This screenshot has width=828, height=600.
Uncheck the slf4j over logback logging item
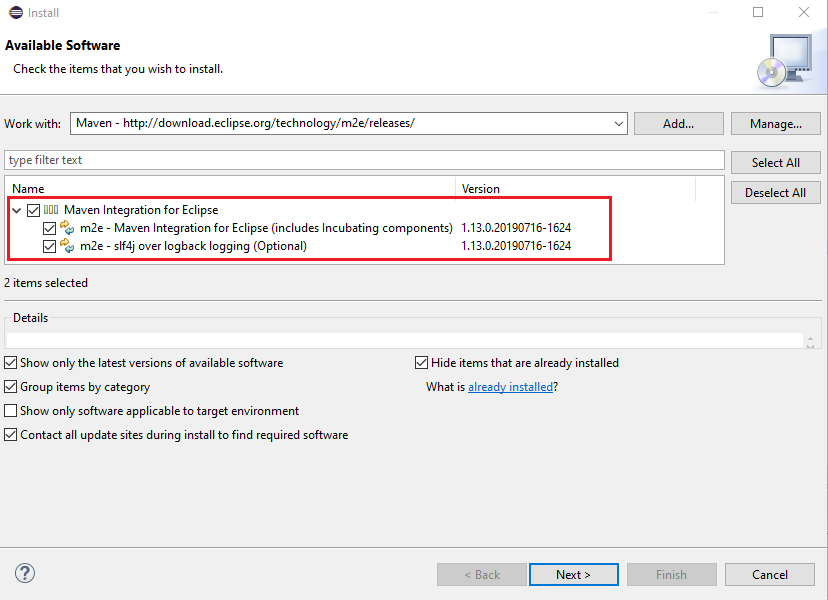coord(50,246)
